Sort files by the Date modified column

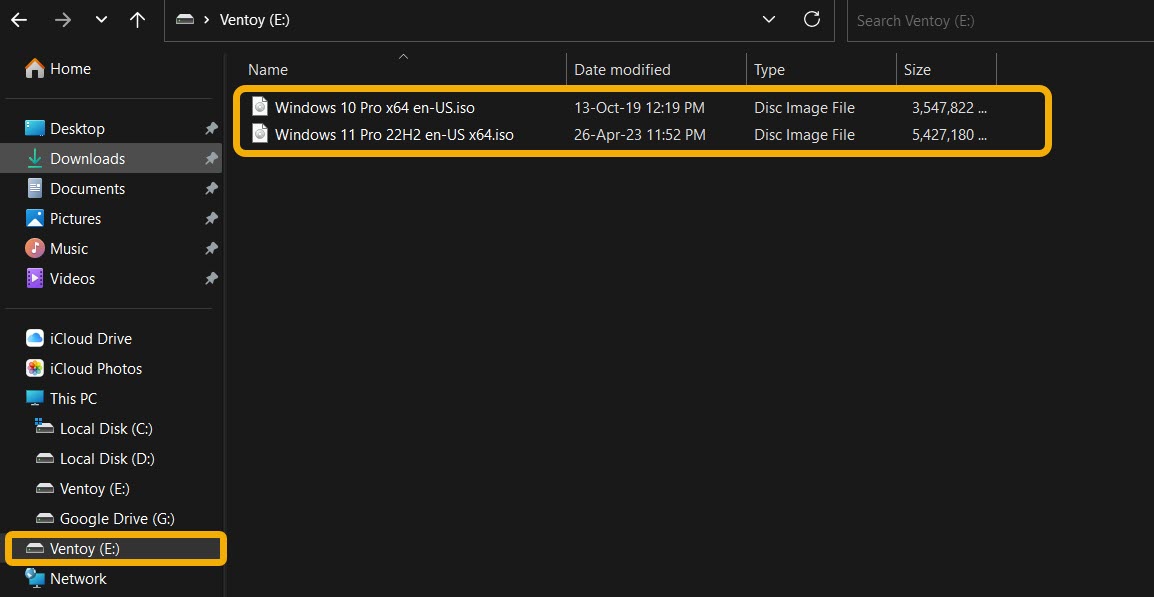pos(621,69)
